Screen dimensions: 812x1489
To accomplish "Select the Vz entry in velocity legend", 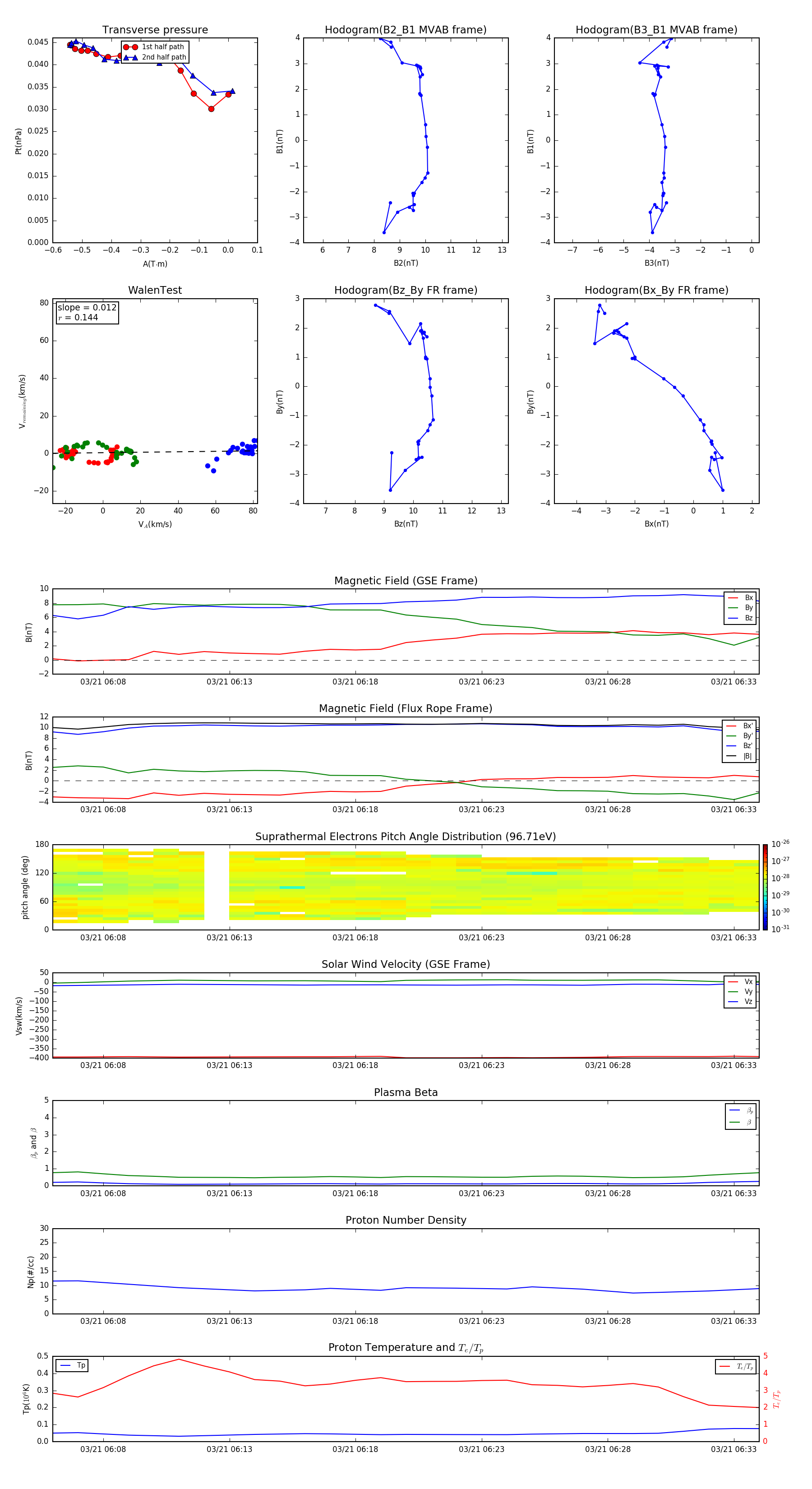I will (740, 1001).
